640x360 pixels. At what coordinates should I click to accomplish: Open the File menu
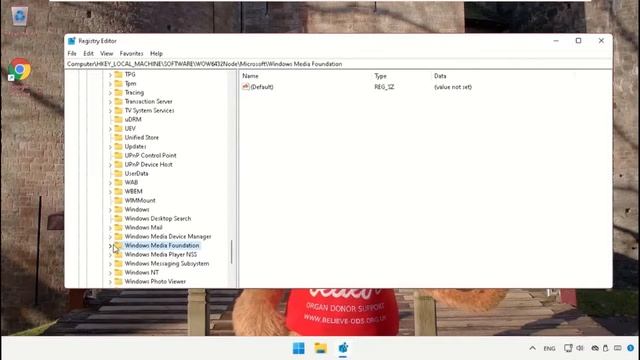(72, 53)
